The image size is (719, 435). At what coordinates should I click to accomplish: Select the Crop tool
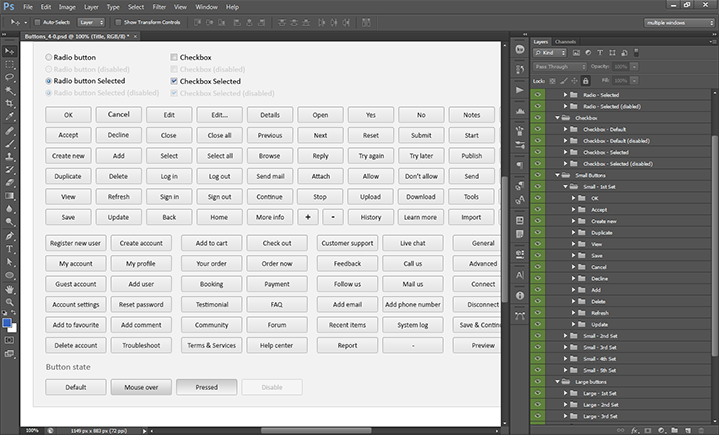click(9, 103)
